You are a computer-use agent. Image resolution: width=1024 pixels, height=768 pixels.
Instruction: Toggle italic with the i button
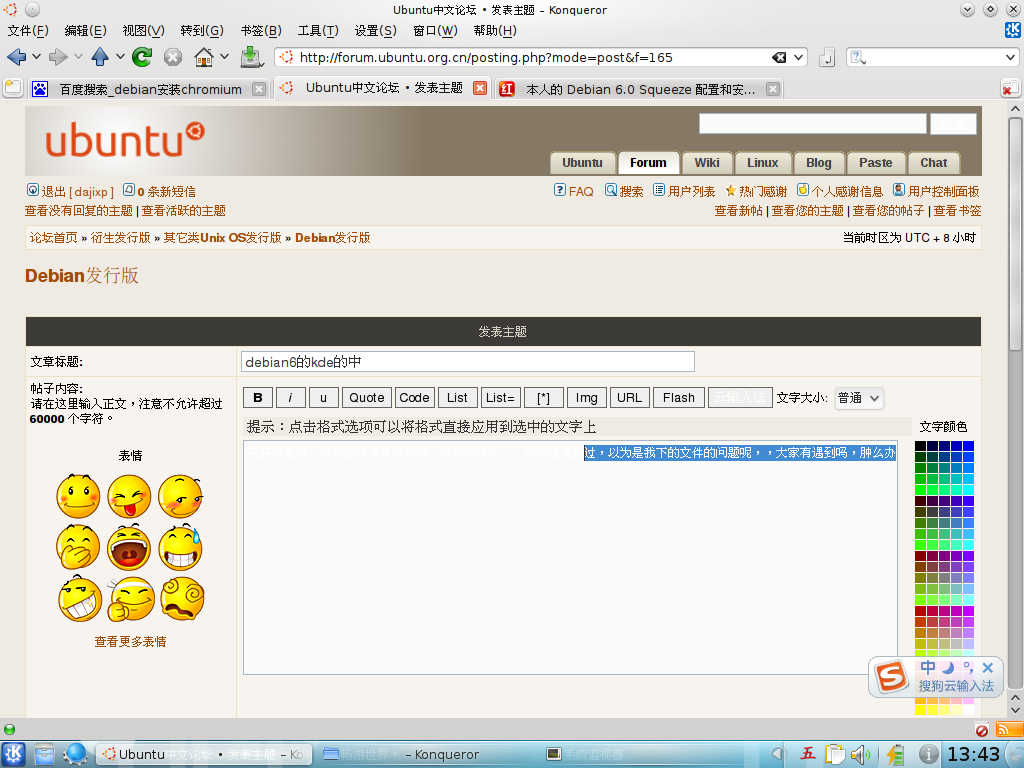tap(290, 398)
